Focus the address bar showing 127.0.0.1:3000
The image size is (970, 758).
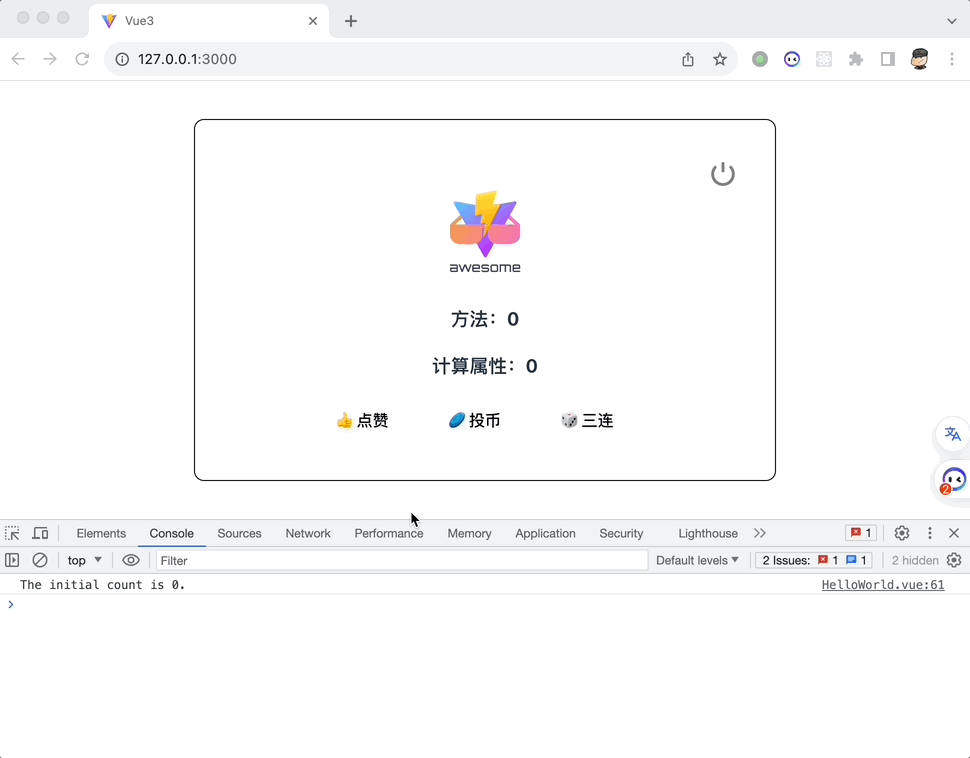pyautogui.click(x=396, y=59)
